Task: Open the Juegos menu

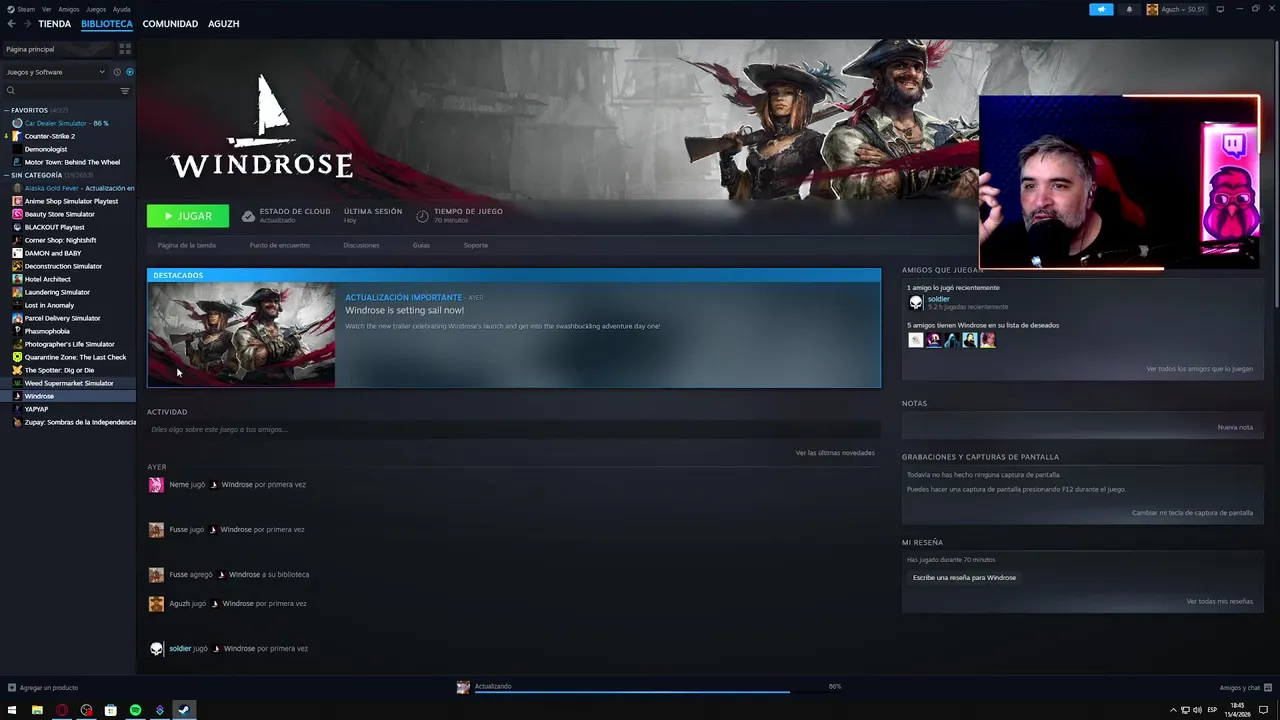Action: 96,9
